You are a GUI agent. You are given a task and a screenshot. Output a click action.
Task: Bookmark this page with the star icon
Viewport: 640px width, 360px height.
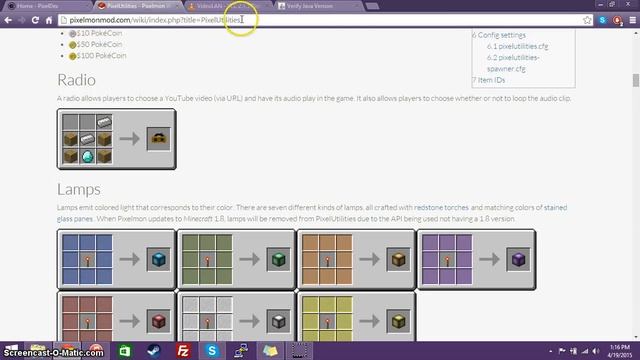click(x=587, y=20)
